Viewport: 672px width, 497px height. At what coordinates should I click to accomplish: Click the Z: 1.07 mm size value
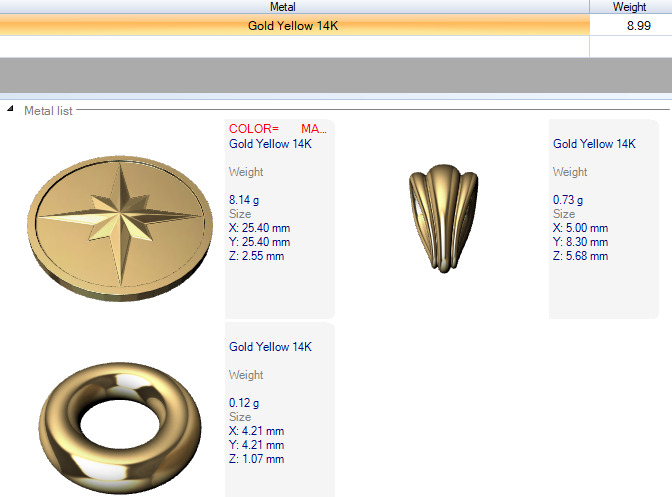coord(256,459)
